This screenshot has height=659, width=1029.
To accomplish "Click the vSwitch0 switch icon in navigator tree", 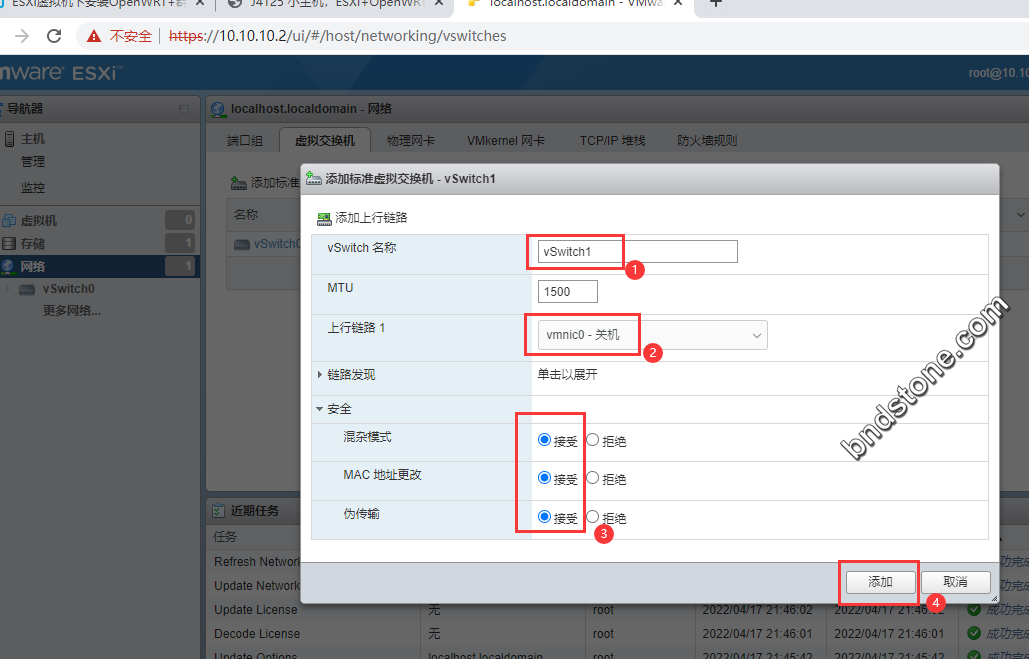I will point(27,289).
